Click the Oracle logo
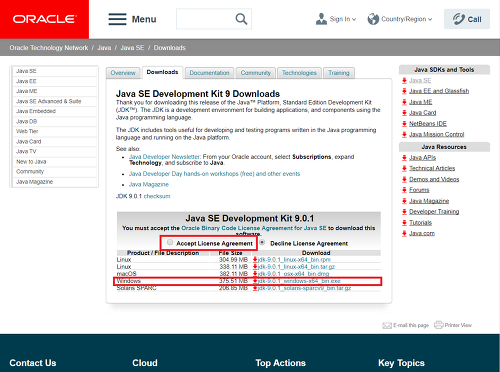The width and height of the screenshot is (500, 372). (x=44, y=19)
